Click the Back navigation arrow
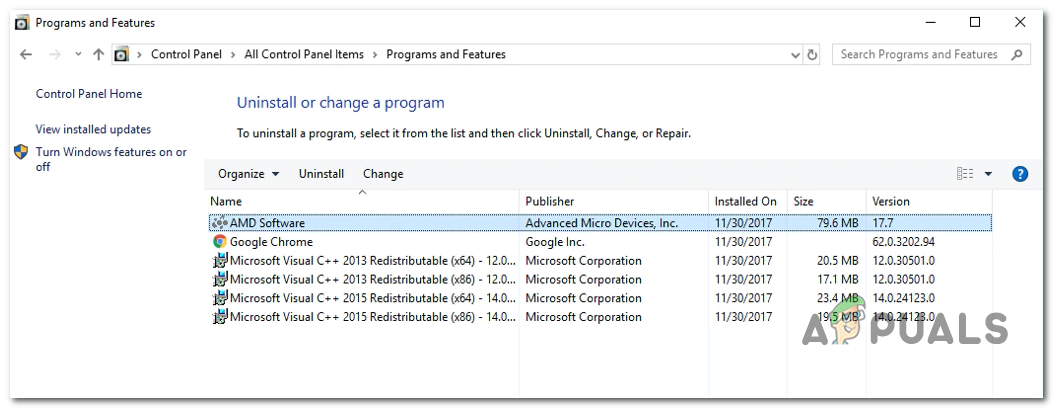The image size is (1054, 409). click(x=26, y=55)
